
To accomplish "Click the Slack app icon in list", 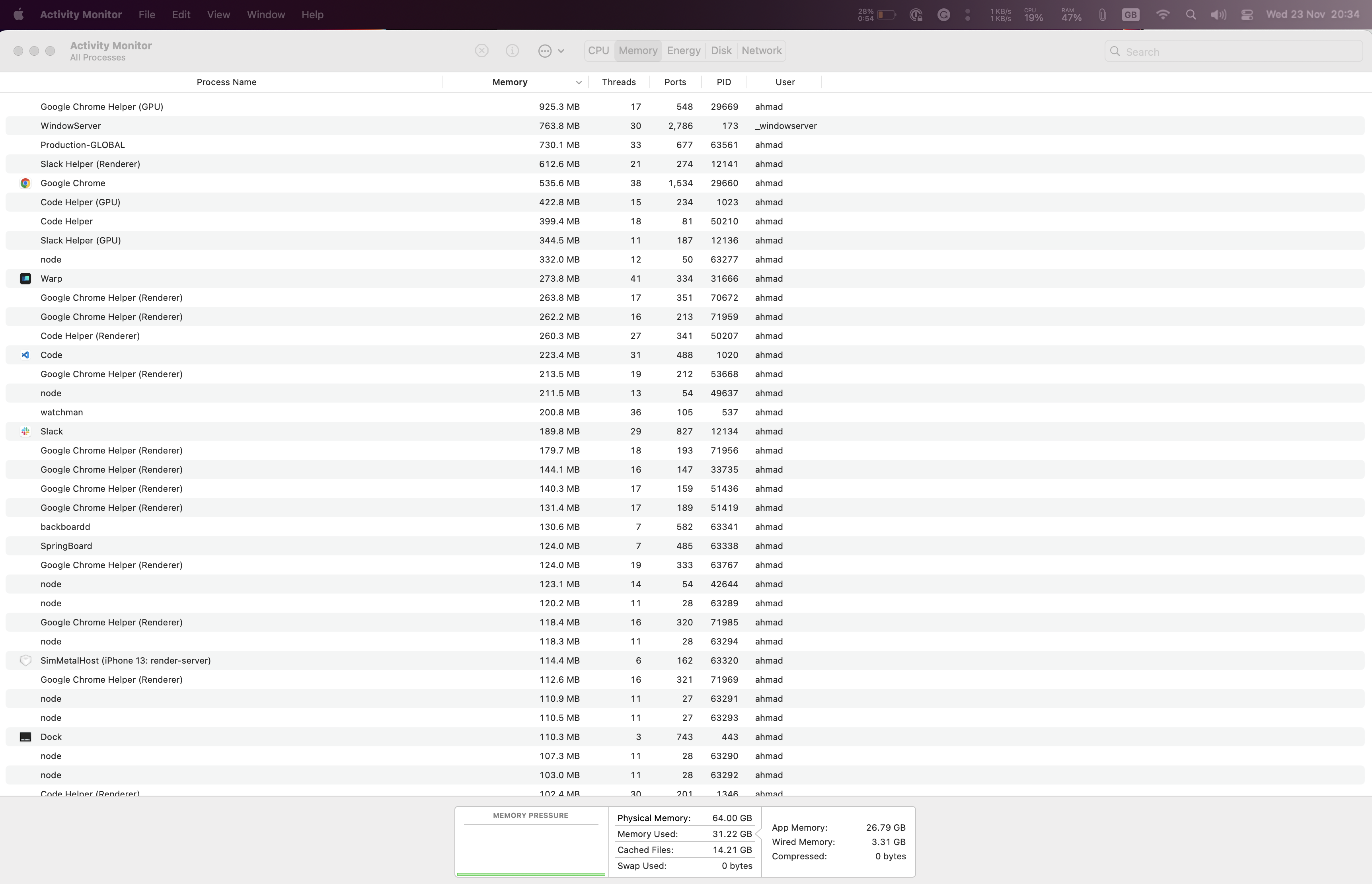I will tap(25, 432).
